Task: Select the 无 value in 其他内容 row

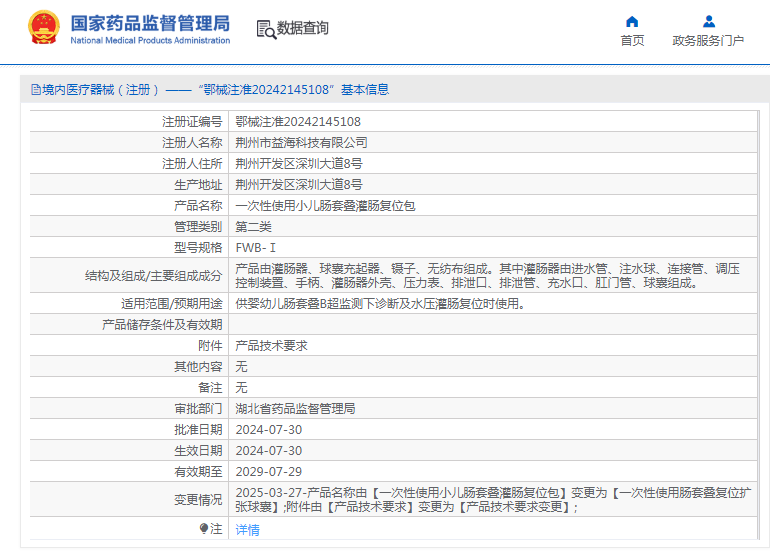Action: [x=241, y=367]
